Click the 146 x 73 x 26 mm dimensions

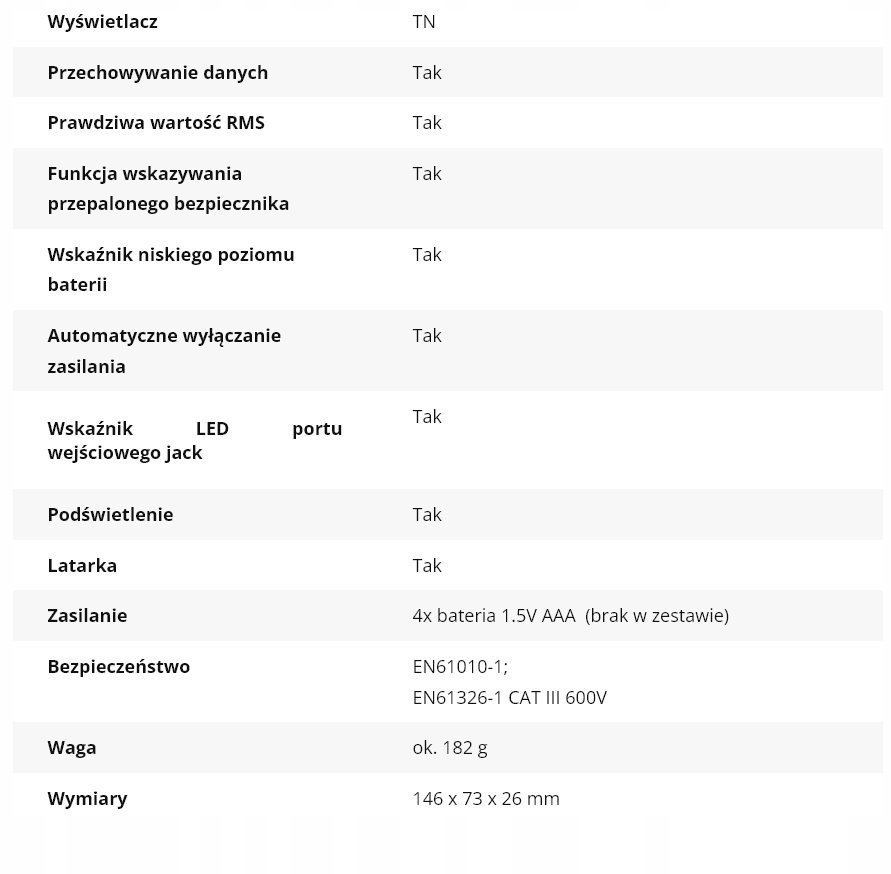[x=486, y=799]
